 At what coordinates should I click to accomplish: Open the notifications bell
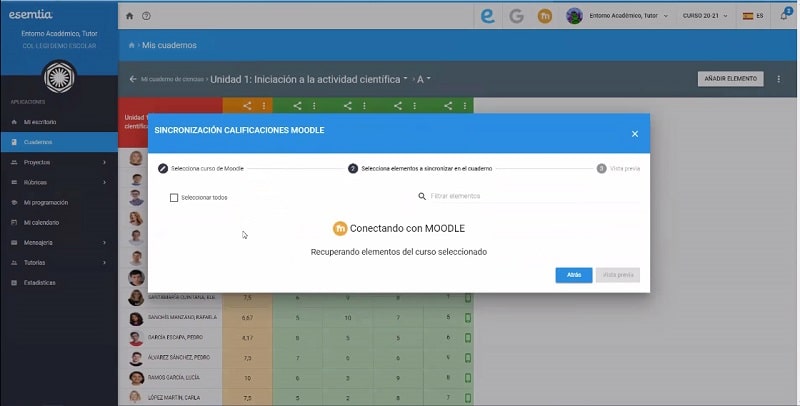pos(784,15)
